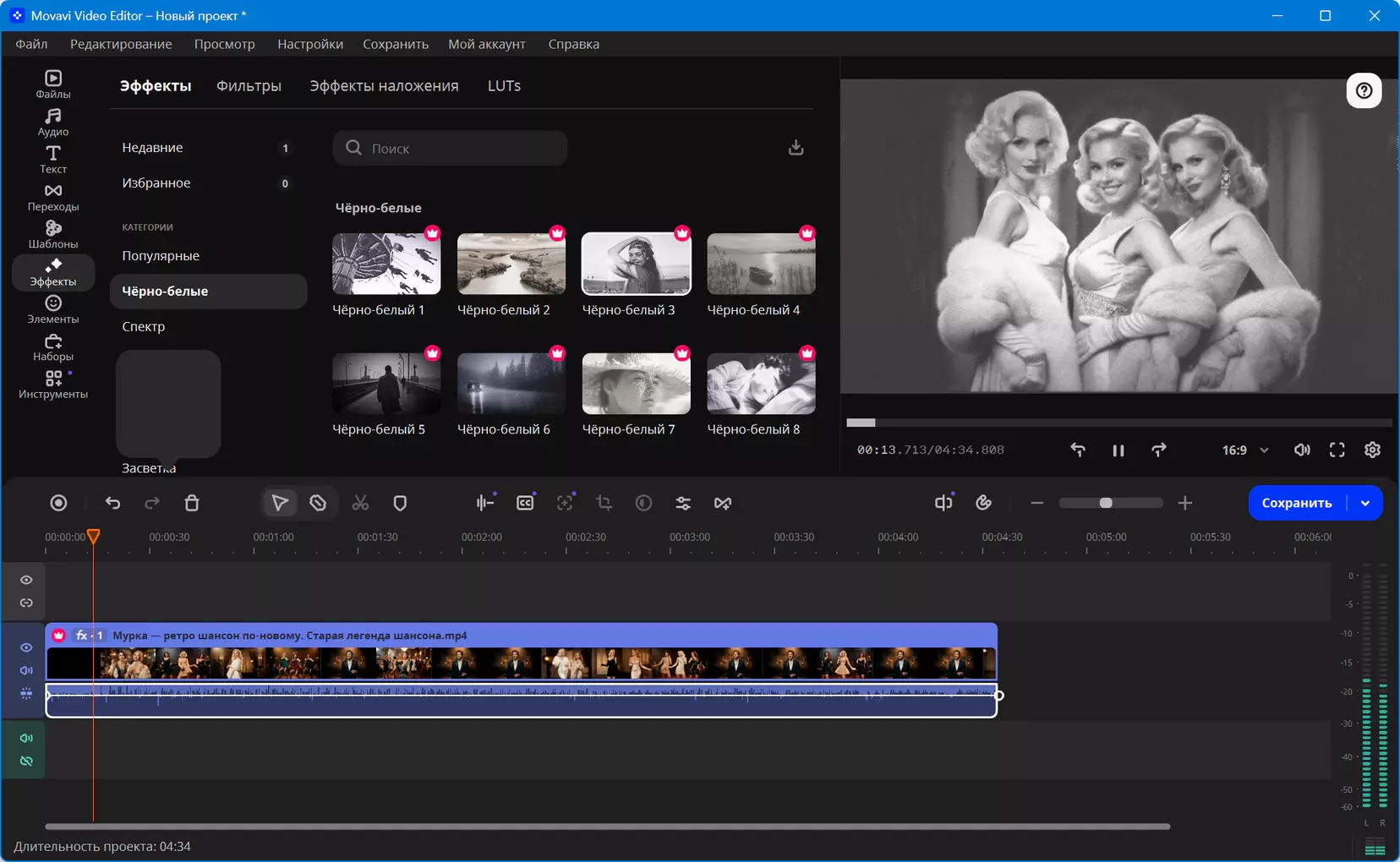Screen dimensions: 1400x862
Task: Open the Элементы elements panel
Action: [x=52, y=309]
